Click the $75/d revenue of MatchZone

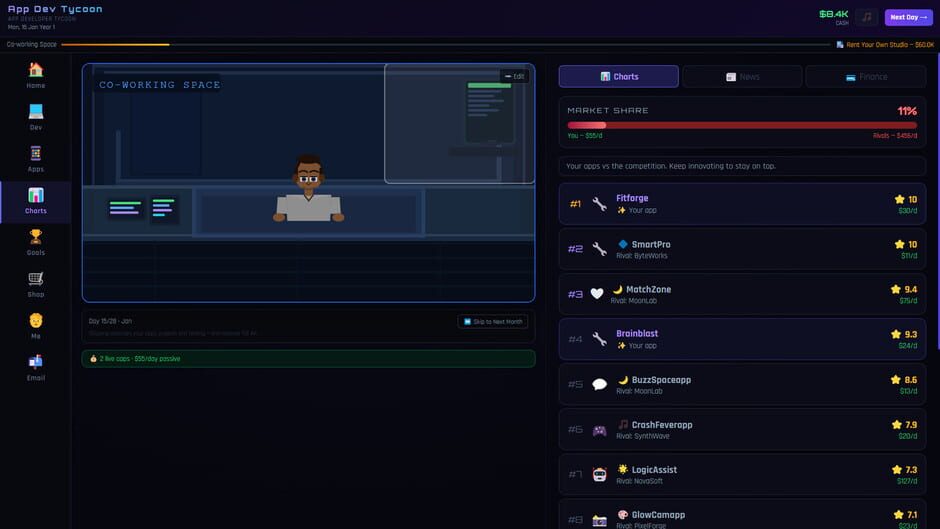(x=908, y=300)
